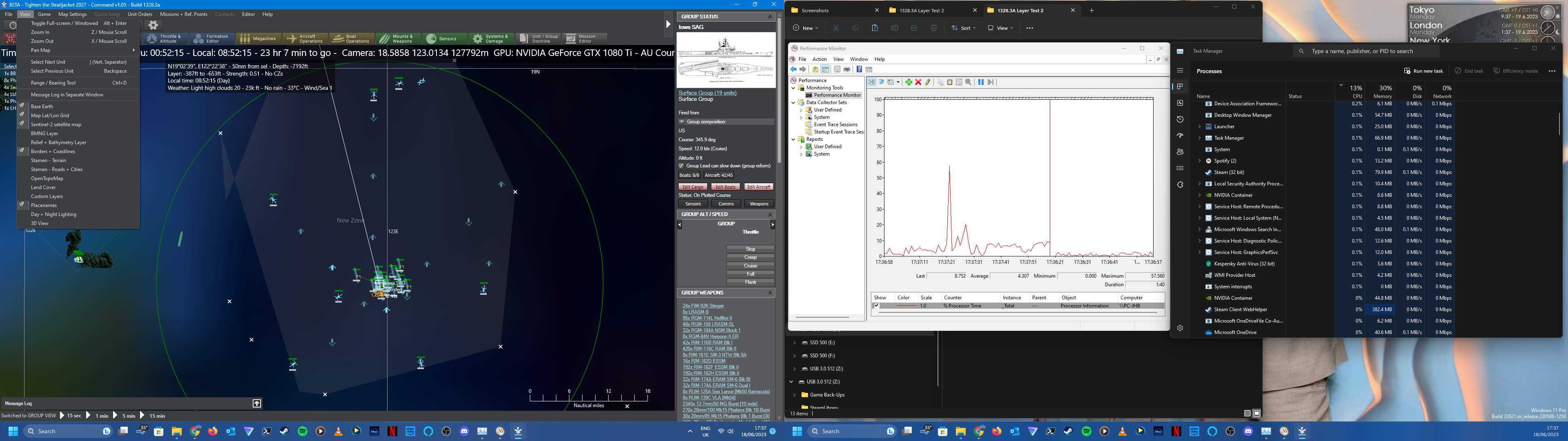Toggle the Base Earth layer
This screenshot has width=1568, height=441.
click(78, 106)
